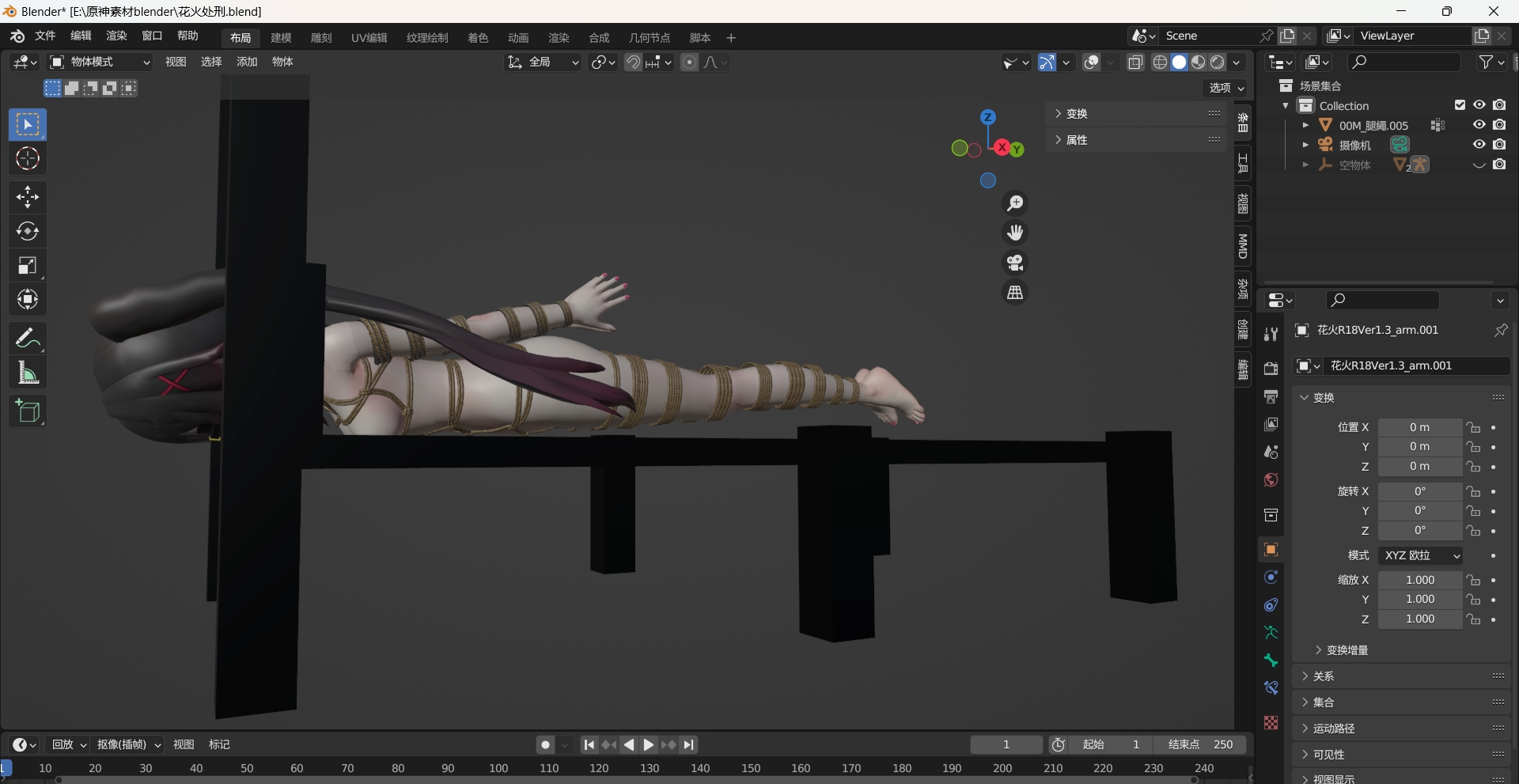Open the Object properties tab icon

(1271, 550)
